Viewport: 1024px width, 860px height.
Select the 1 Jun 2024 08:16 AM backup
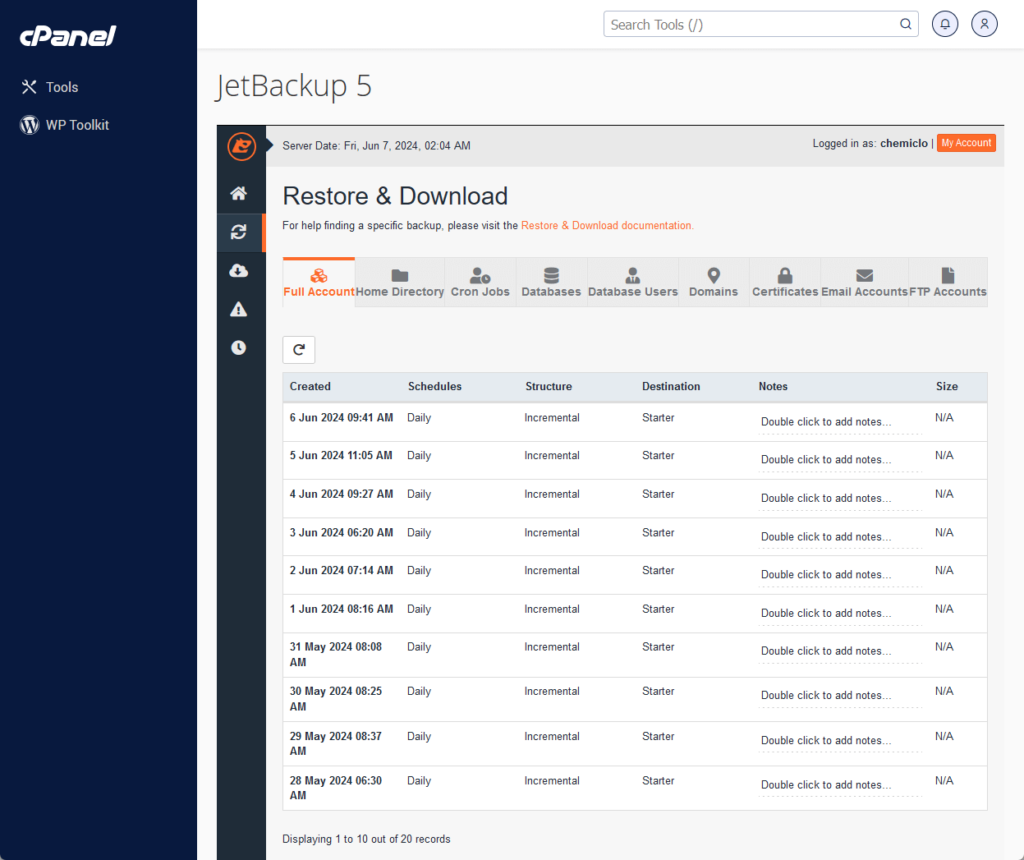pyautogui.click(x=635, y=613)
